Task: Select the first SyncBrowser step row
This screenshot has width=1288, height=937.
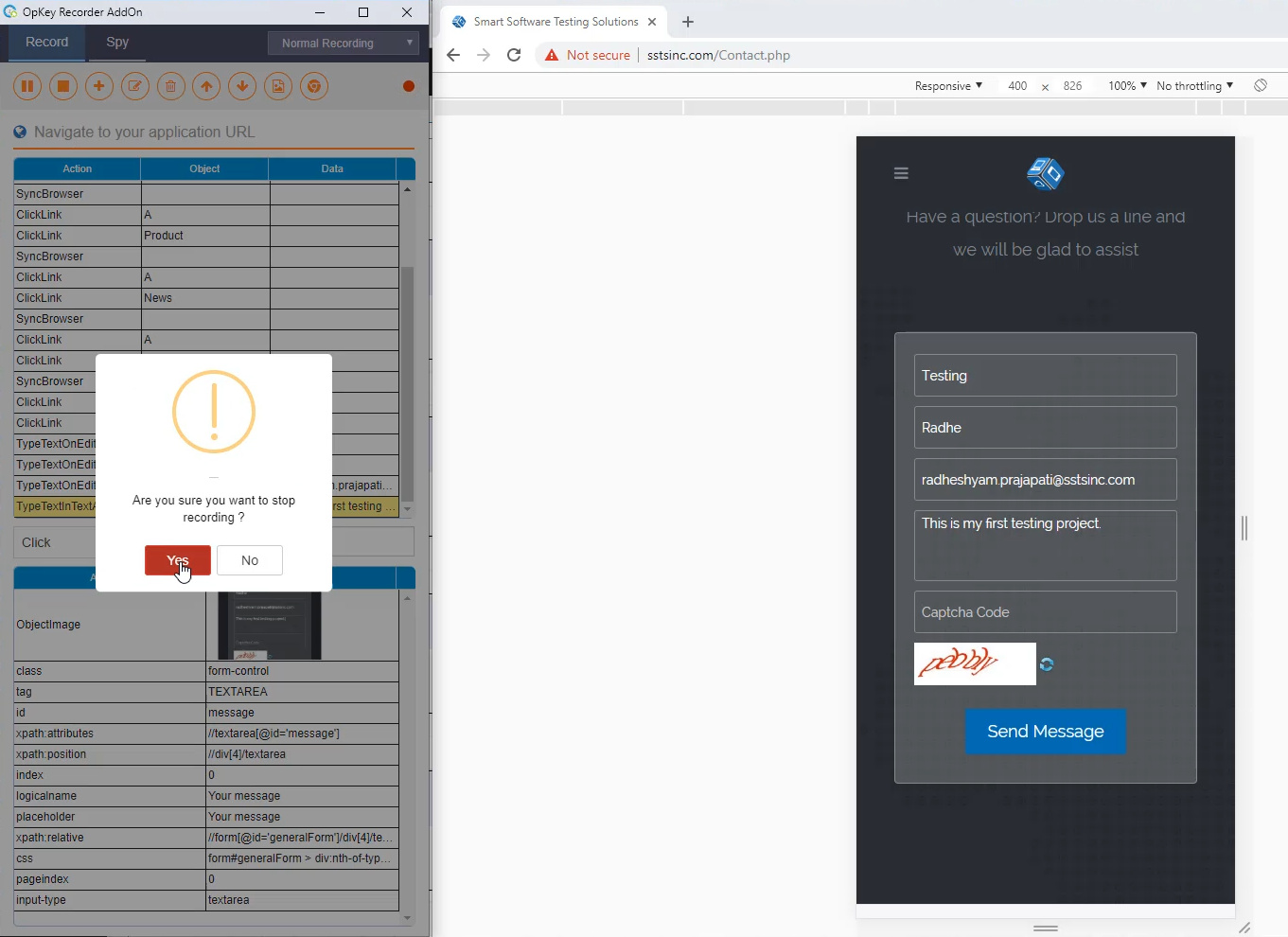Action: (206, 194)
